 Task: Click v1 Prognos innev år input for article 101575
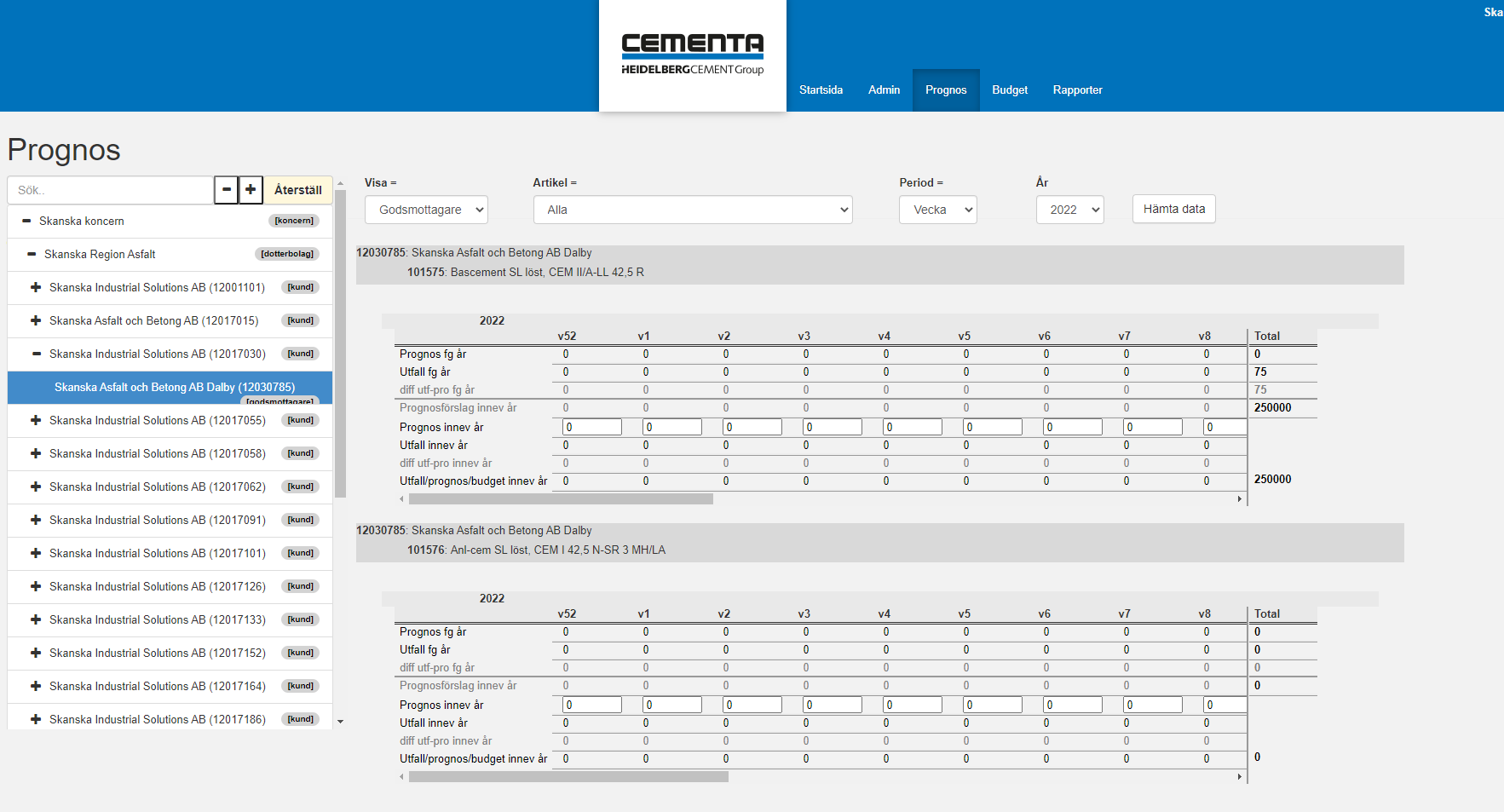coord(672,427)
